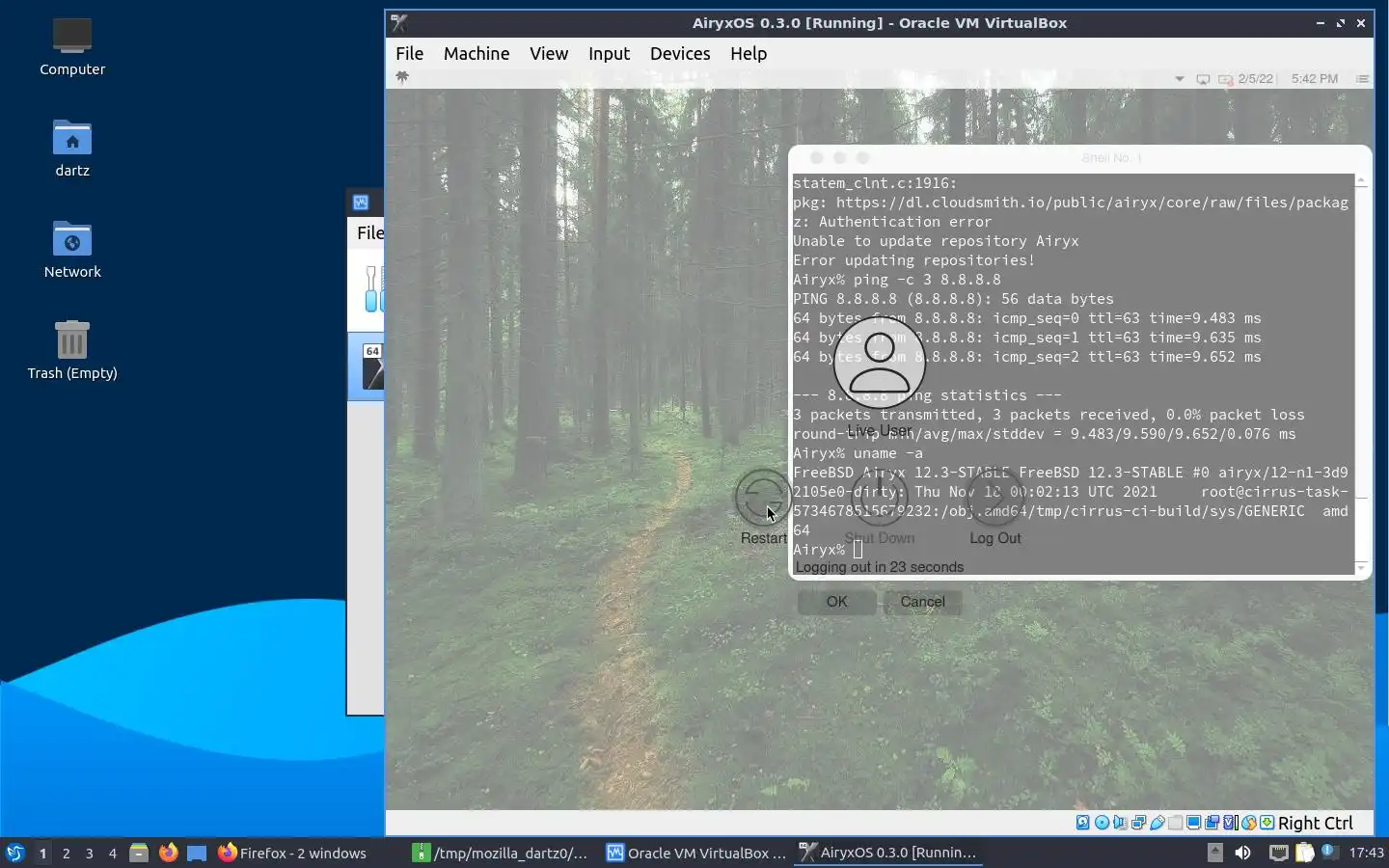This screenshot has width=1389, height=868.
Task: Click the File menu of VirtualBox Manager behind
Action: click(369, 232)
